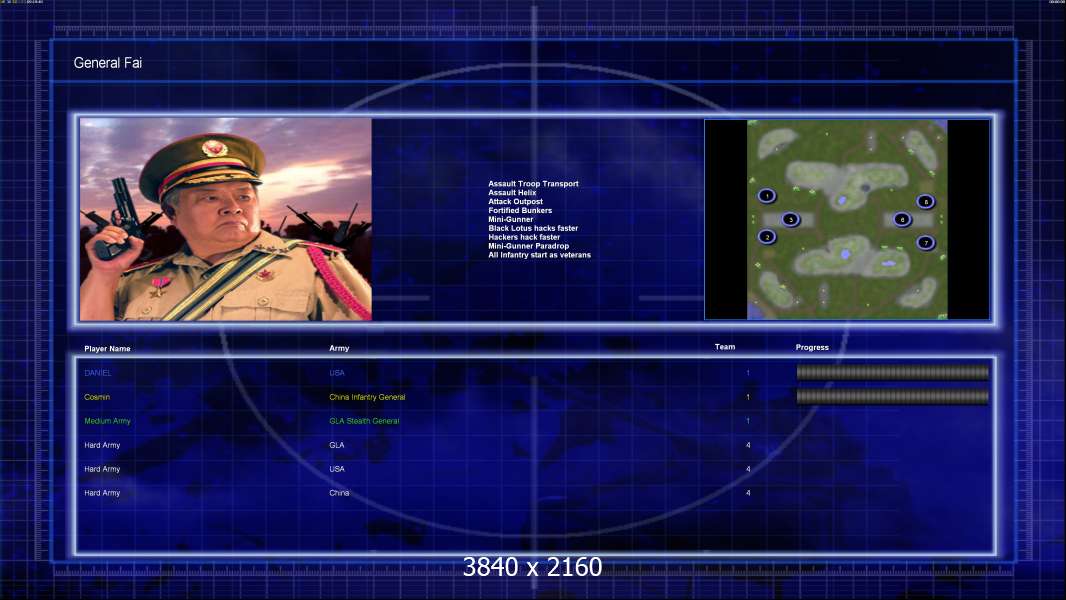The image size is (1066, 600).
Task: Click the 'Team' column header
Action: [x=725, y=347]
